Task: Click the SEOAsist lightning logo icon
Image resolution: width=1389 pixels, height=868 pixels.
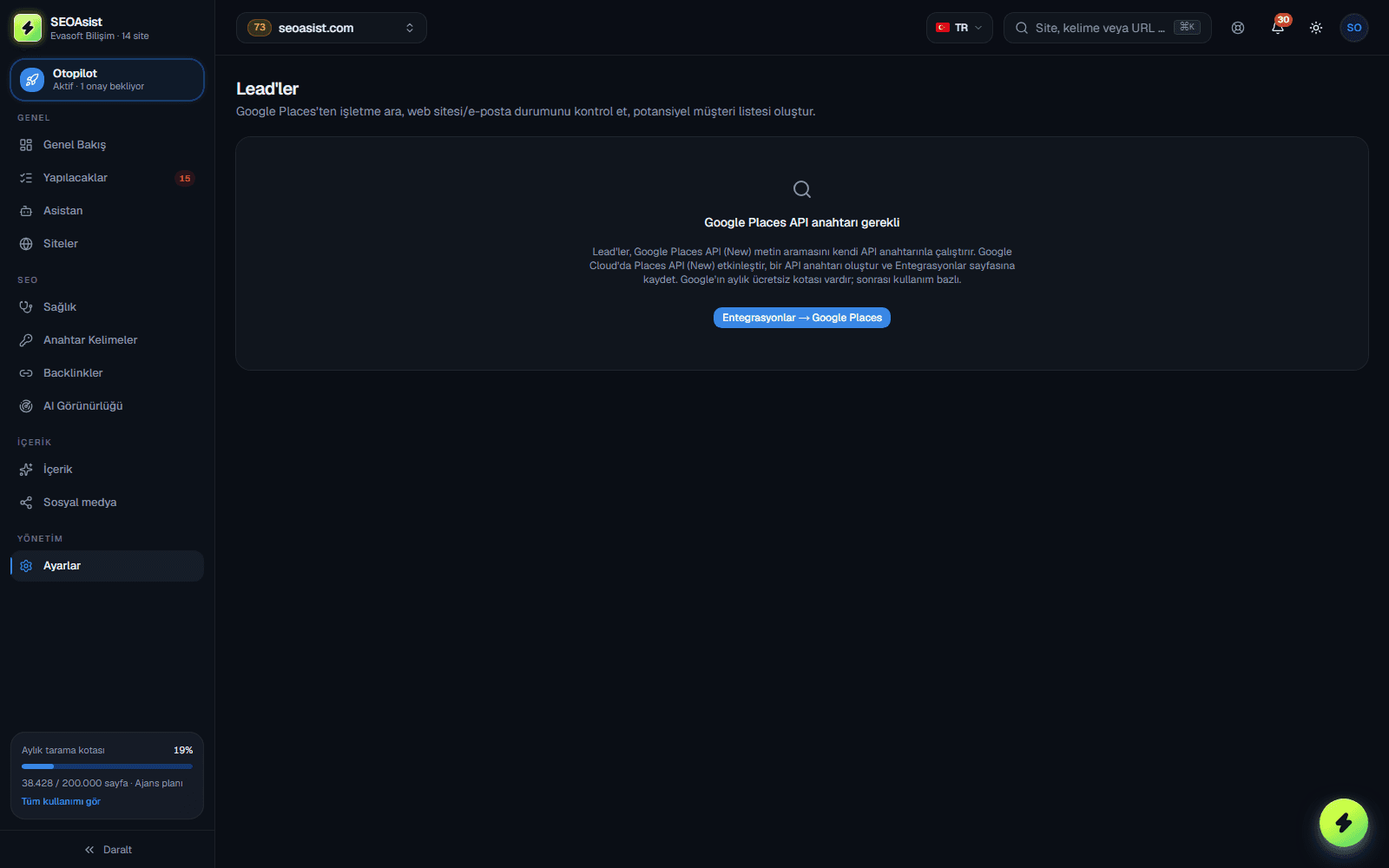Action: tap(28, 28)
